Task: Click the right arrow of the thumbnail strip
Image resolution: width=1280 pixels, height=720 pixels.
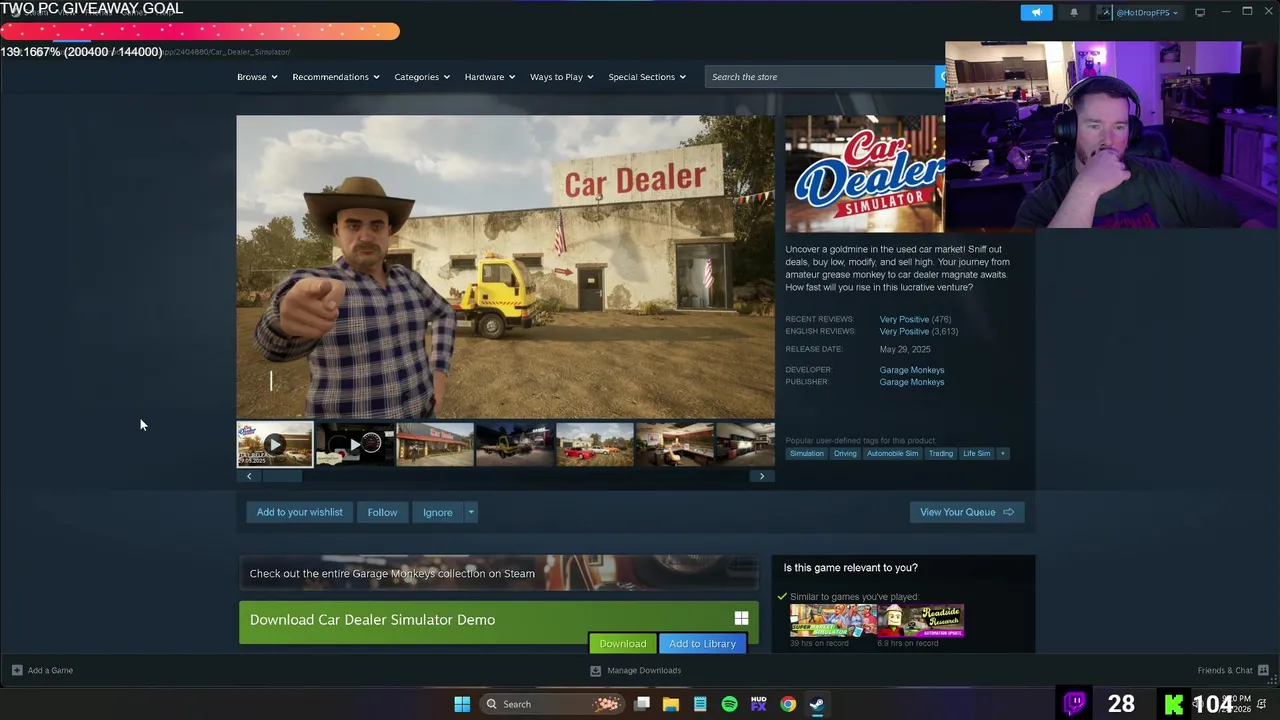Action: click(x=762, y=476)
